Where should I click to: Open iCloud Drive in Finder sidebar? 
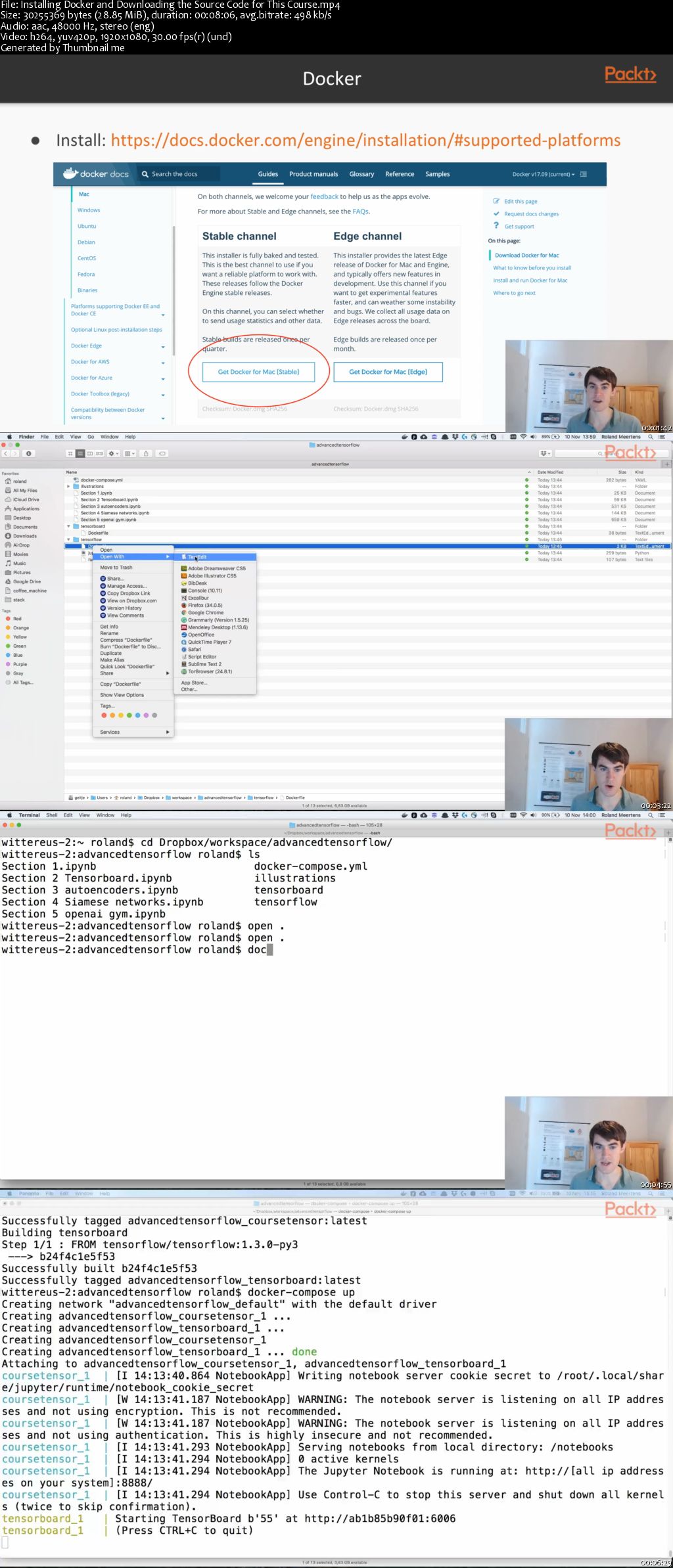tap(22, 500)
